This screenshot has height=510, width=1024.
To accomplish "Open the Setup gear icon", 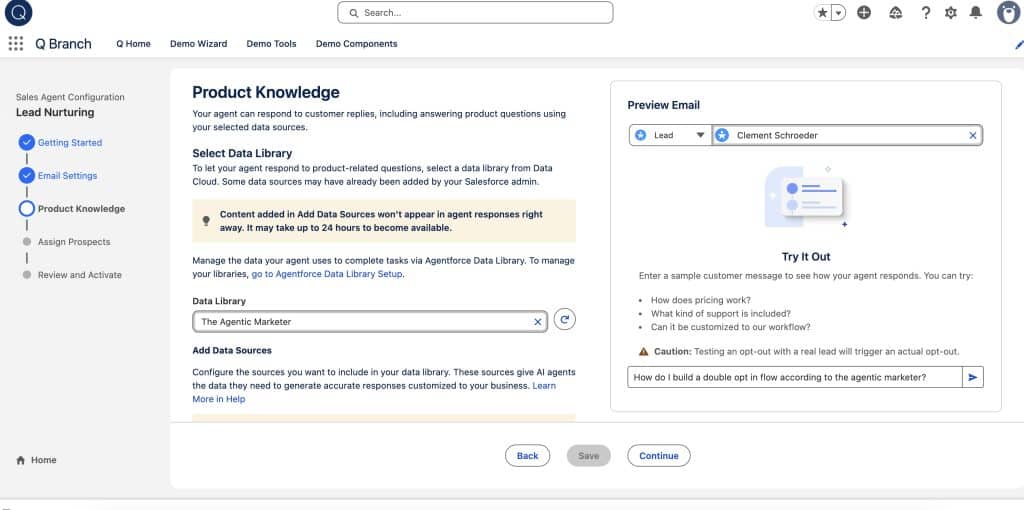I will [x=951, y=12].
